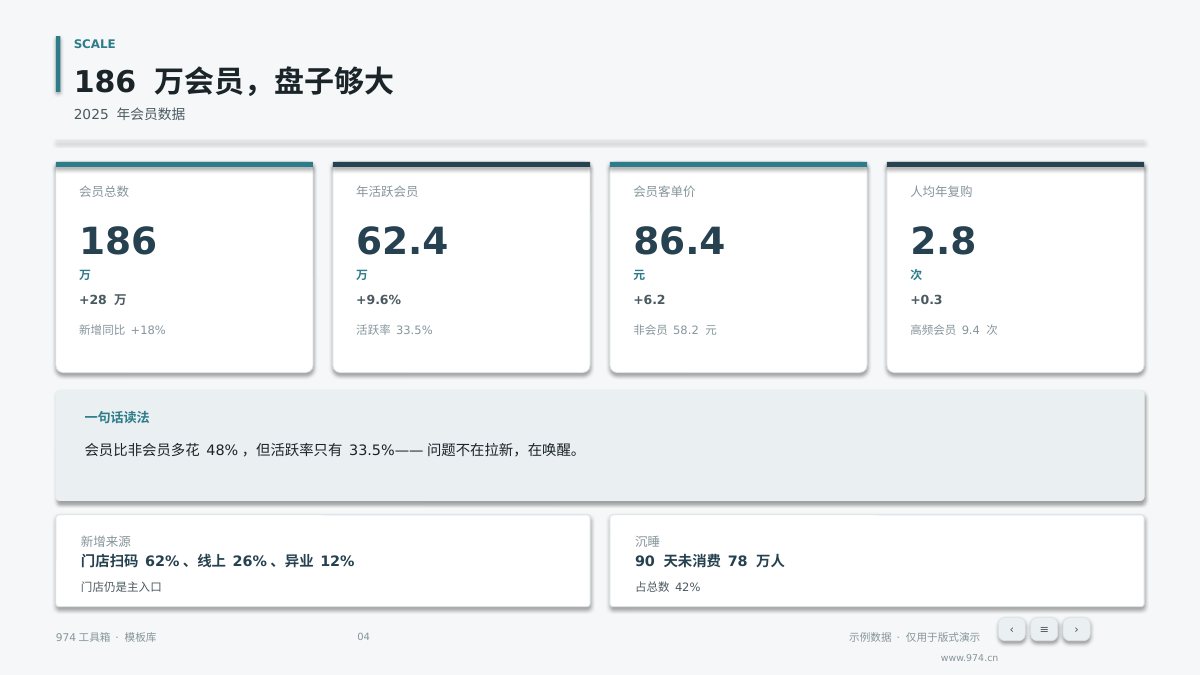Click footer note 示例数据 · 仅用于版式演示
This screenshot has width=1200, height=675.
pos(914,637)
